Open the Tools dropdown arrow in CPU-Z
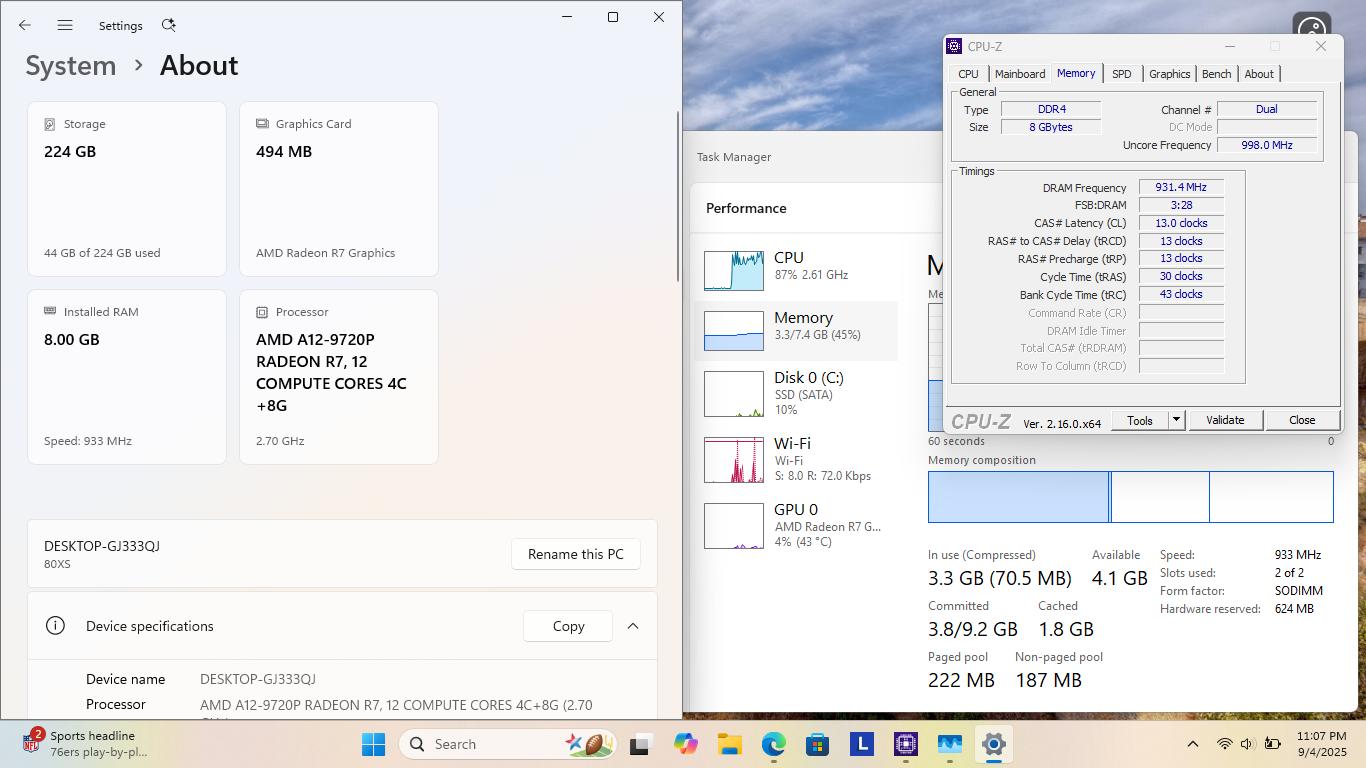Image resolution: width=1366 pixels, height=768 pixels. point(1177,421)
